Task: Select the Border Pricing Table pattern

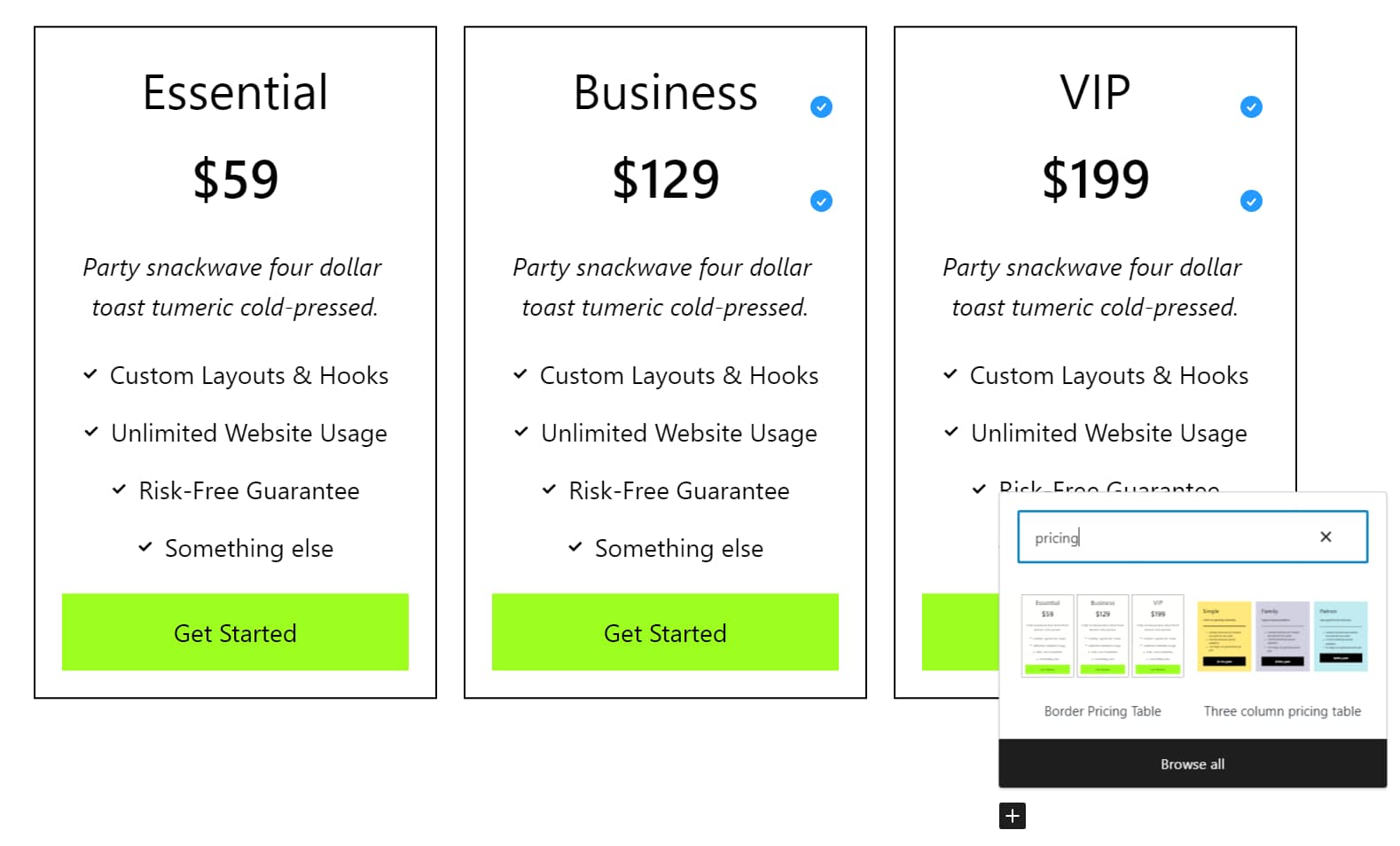Action: tap(1102, 635)
